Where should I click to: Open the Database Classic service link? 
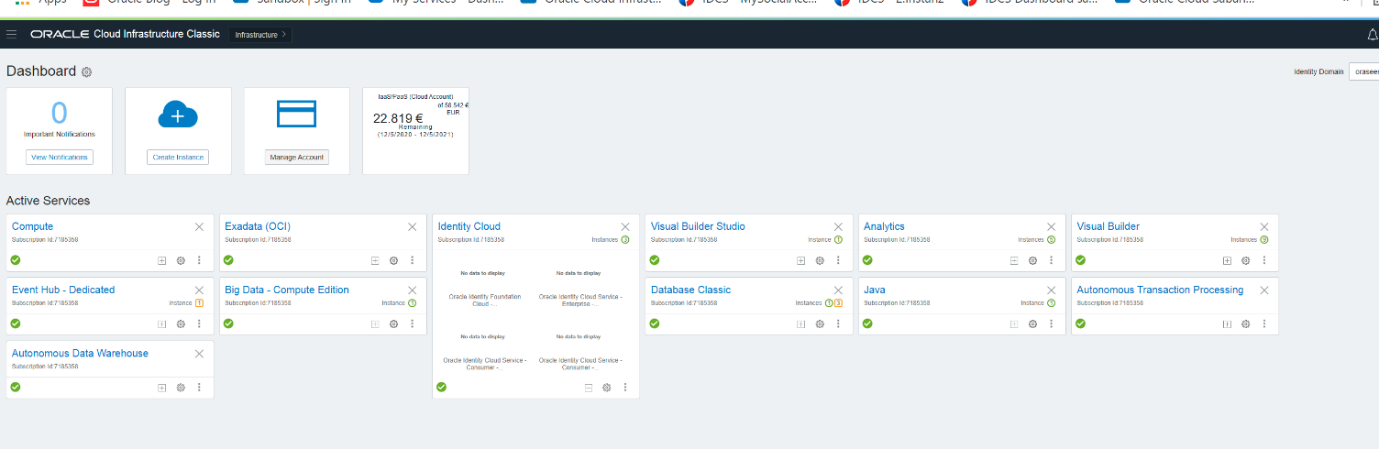click(x=691, y=290)
